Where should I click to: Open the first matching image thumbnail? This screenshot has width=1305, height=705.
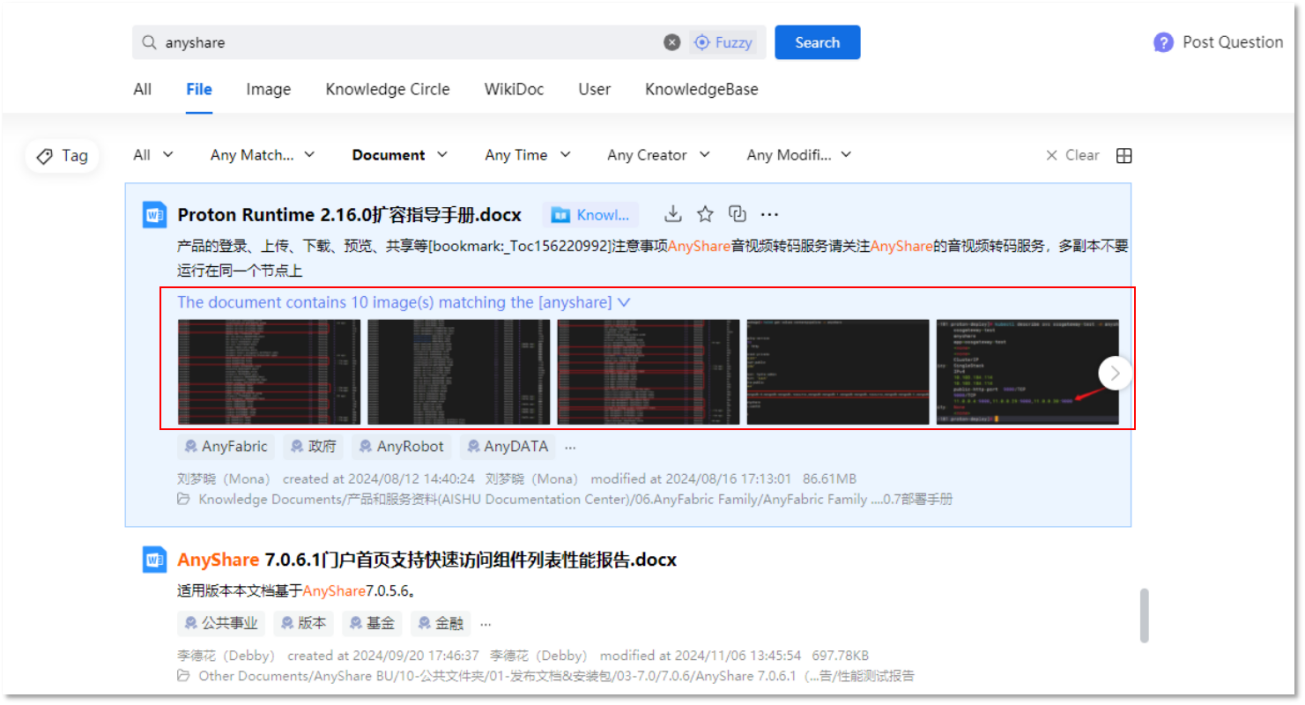click(x=269, y=372)
